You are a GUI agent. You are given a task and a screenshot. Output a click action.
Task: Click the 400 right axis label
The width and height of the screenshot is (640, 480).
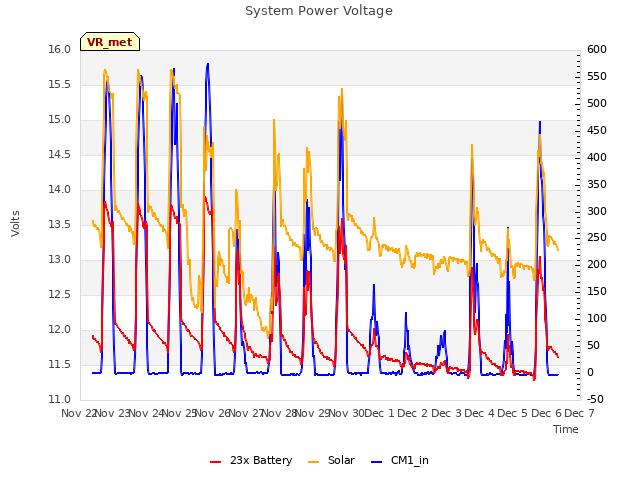[597, 157]
